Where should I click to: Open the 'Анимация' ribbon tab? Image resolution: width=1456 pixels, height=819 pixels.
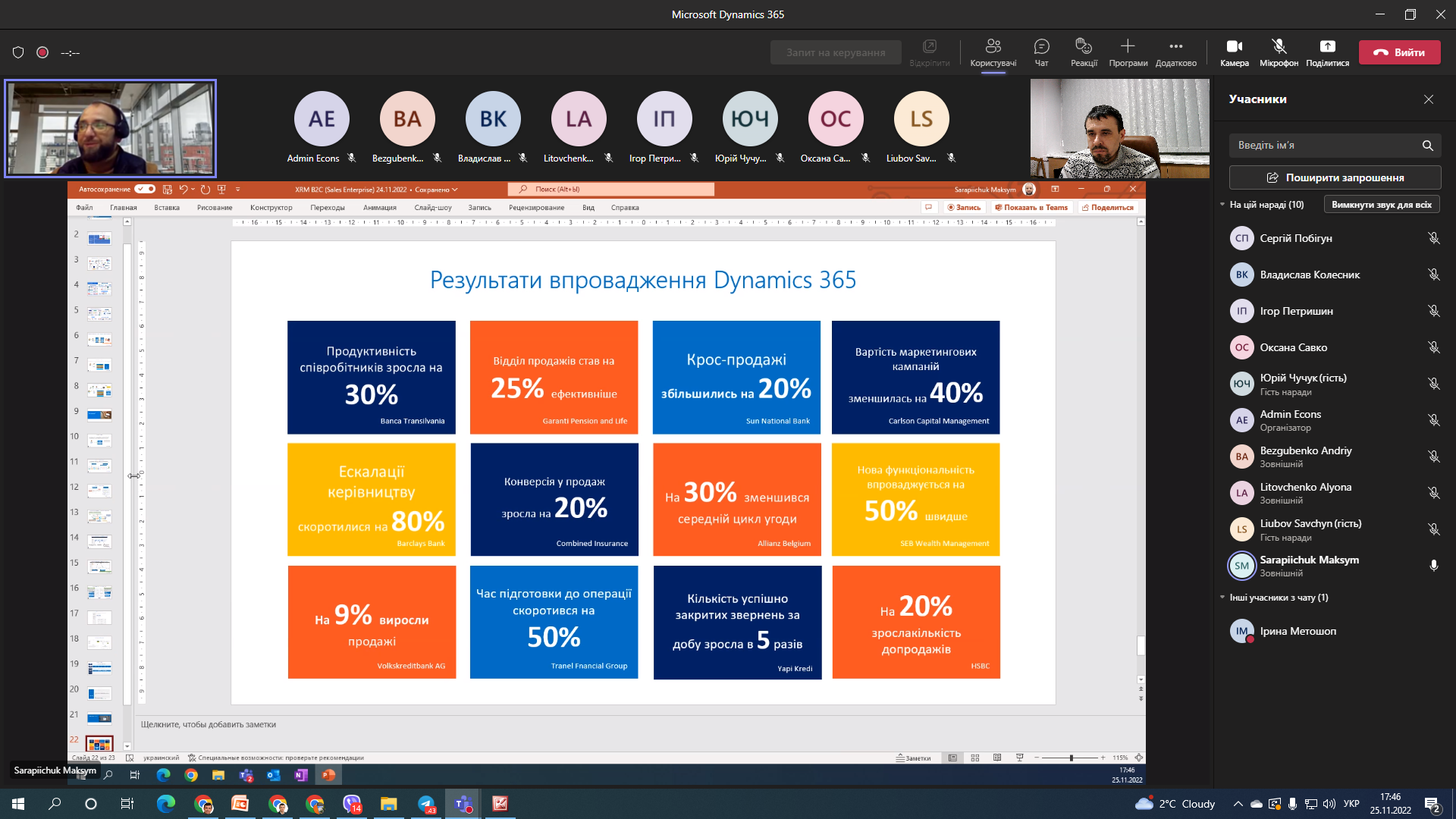pos(379,208)
